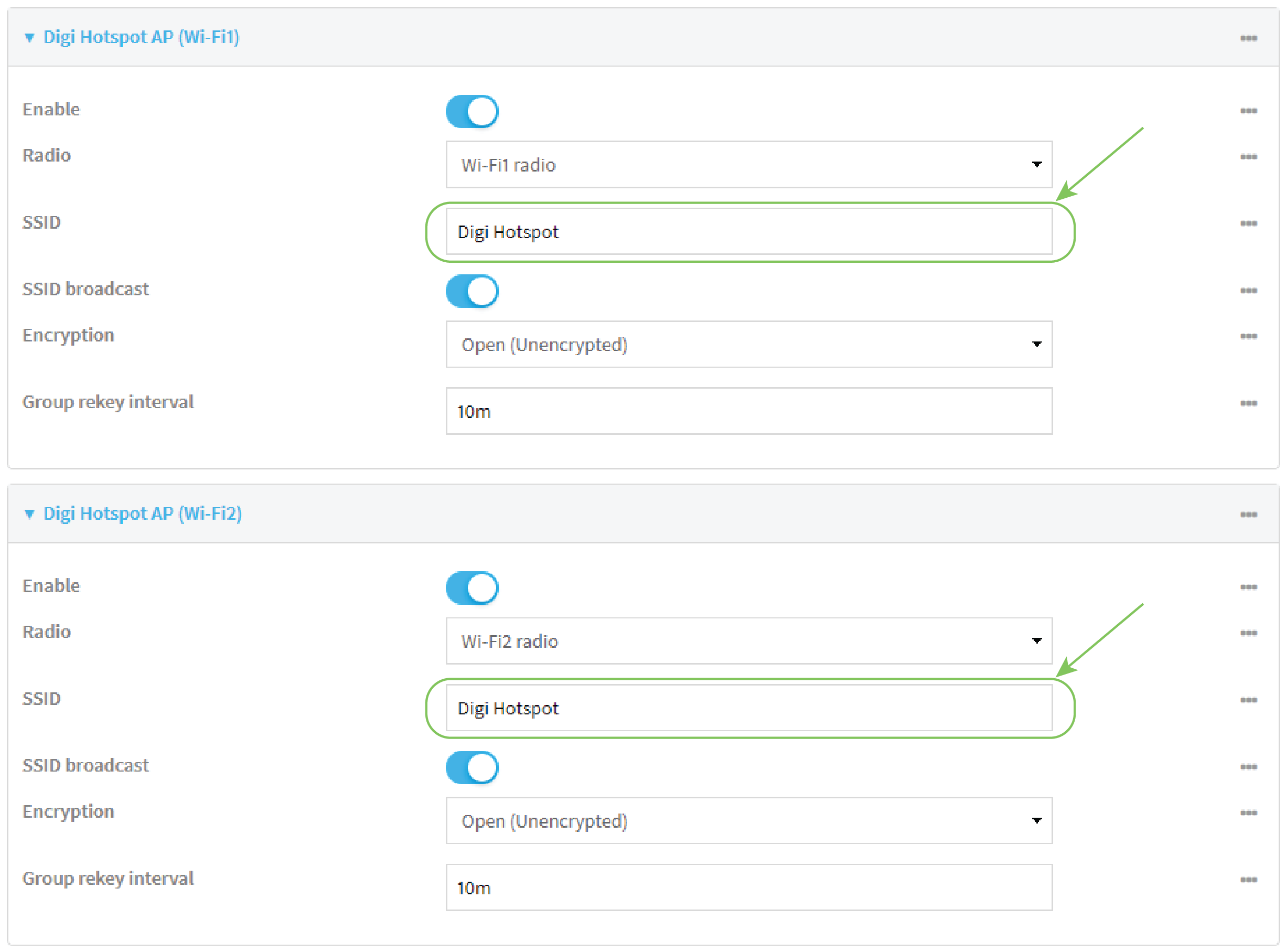Open more options for Wi-Fi1 Enable row

(x=1248, y=111)
